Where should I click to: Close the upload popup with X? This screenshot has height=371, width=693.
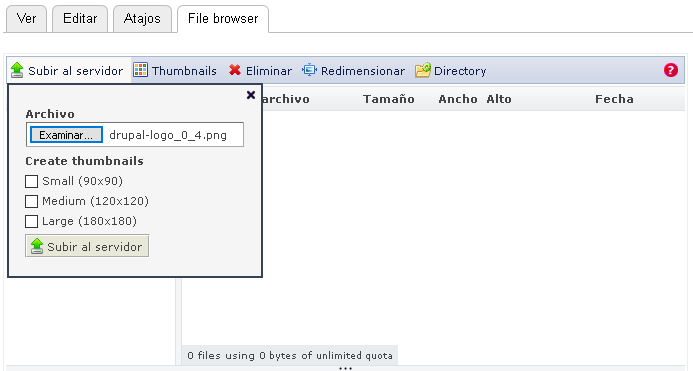(251, 95)
